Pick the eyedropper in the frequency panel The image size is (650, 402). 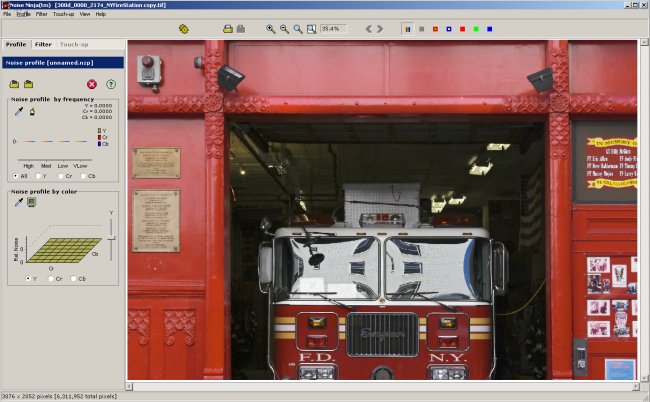tap(19, 111)
